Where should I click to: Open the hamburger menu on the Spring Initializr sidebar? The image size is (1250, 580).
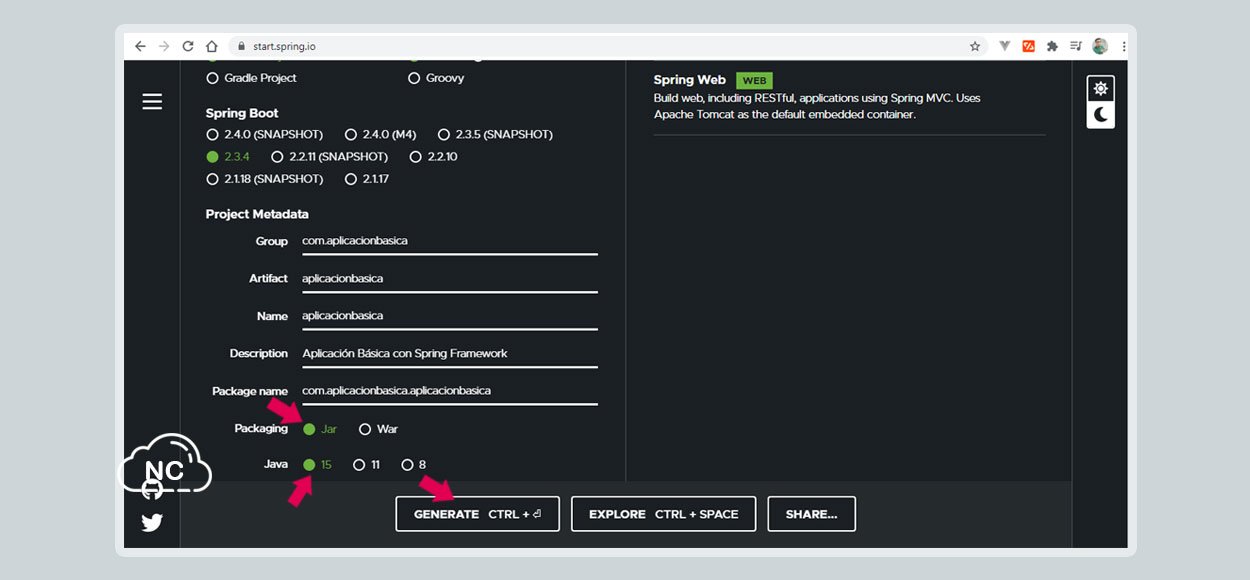click(x=152, y=101)
